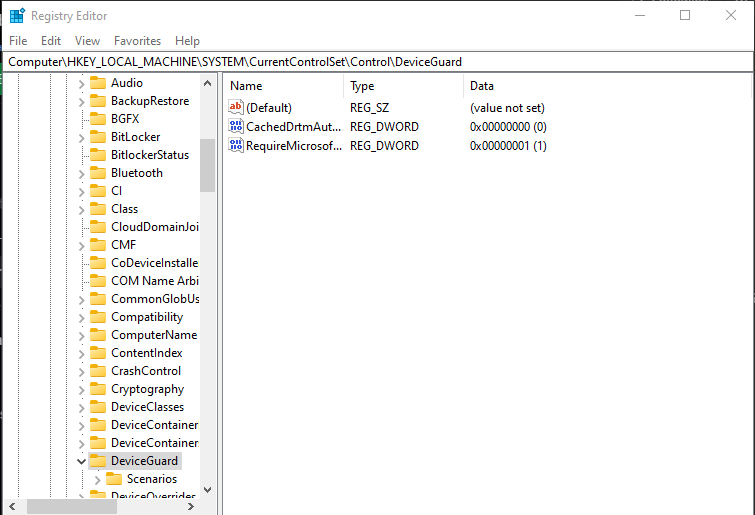The height and width of the screenshot is (515, 755).
Task: Select the Cryptography folder icon
Action: (98, 388)
